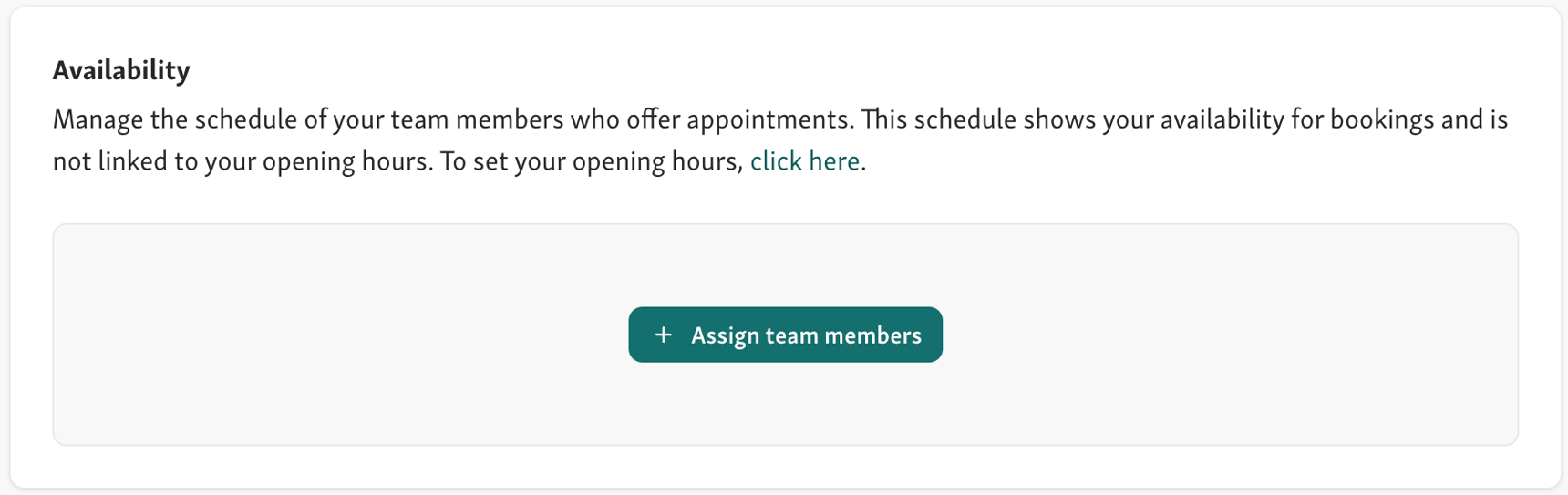Follow the link to set opening hours
Viewport: 1568px width, 495px height.
[x=804, y=161]
